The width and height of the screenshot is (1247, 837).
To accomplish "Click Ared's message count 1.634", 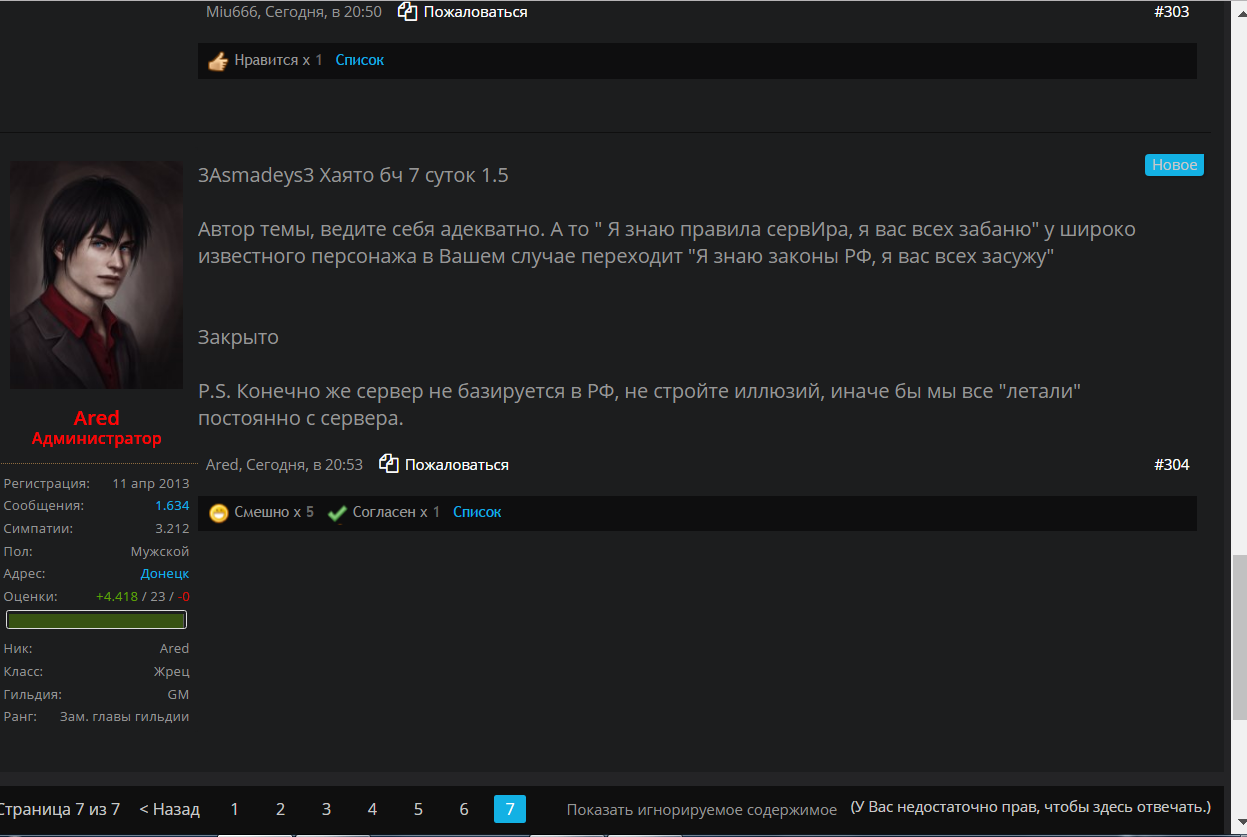I will (172, 506).
